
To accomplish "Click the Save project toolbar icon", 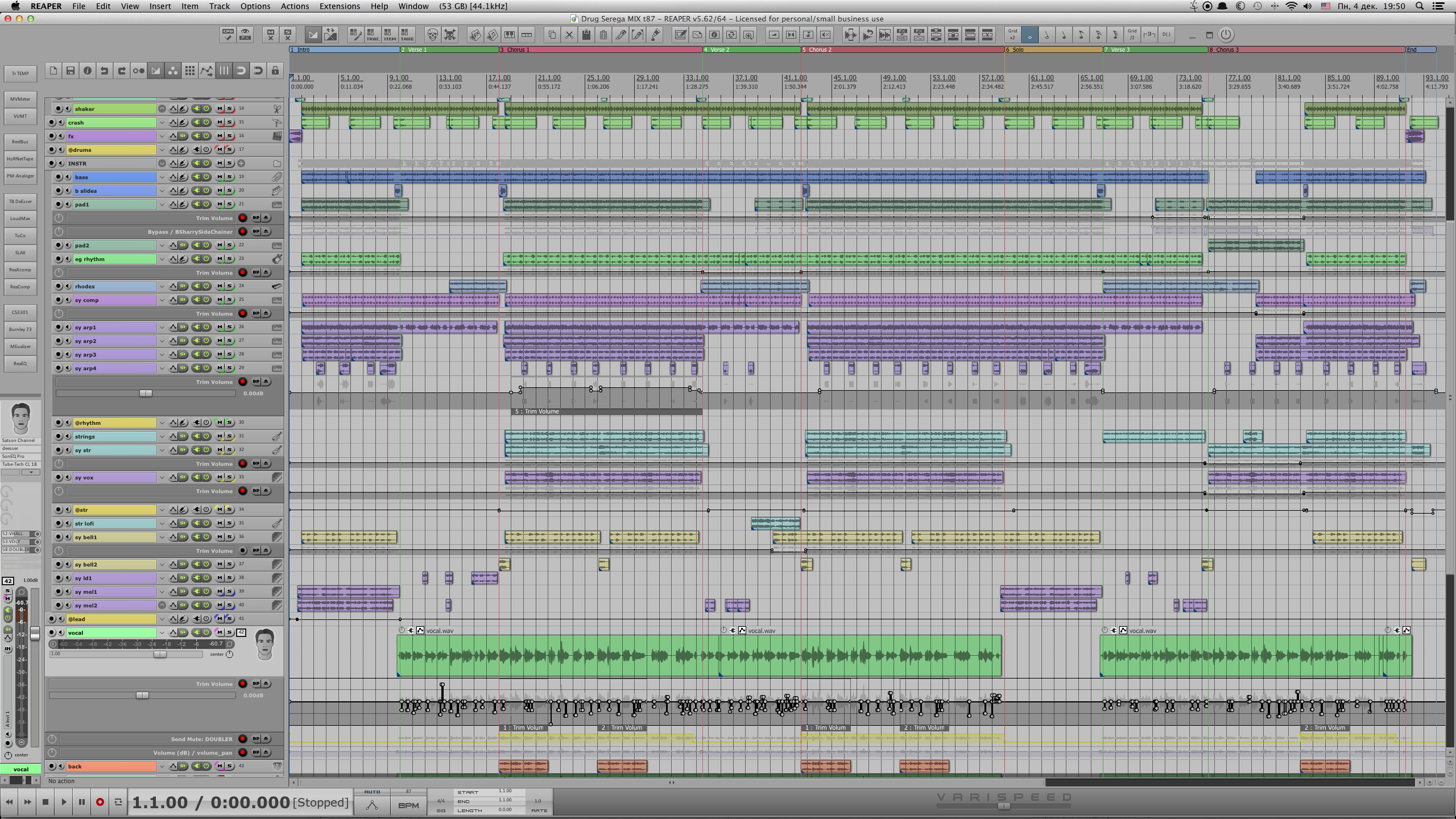I will (x=70, y=71).
